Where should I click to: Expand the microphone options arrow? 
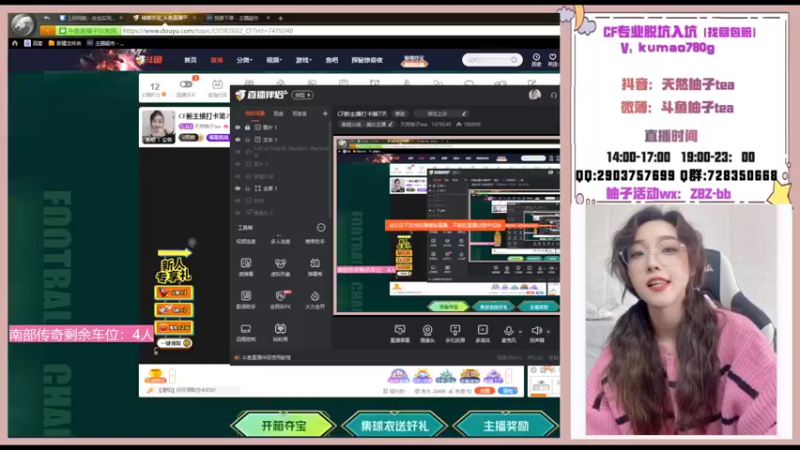click(x=519, y=331)
